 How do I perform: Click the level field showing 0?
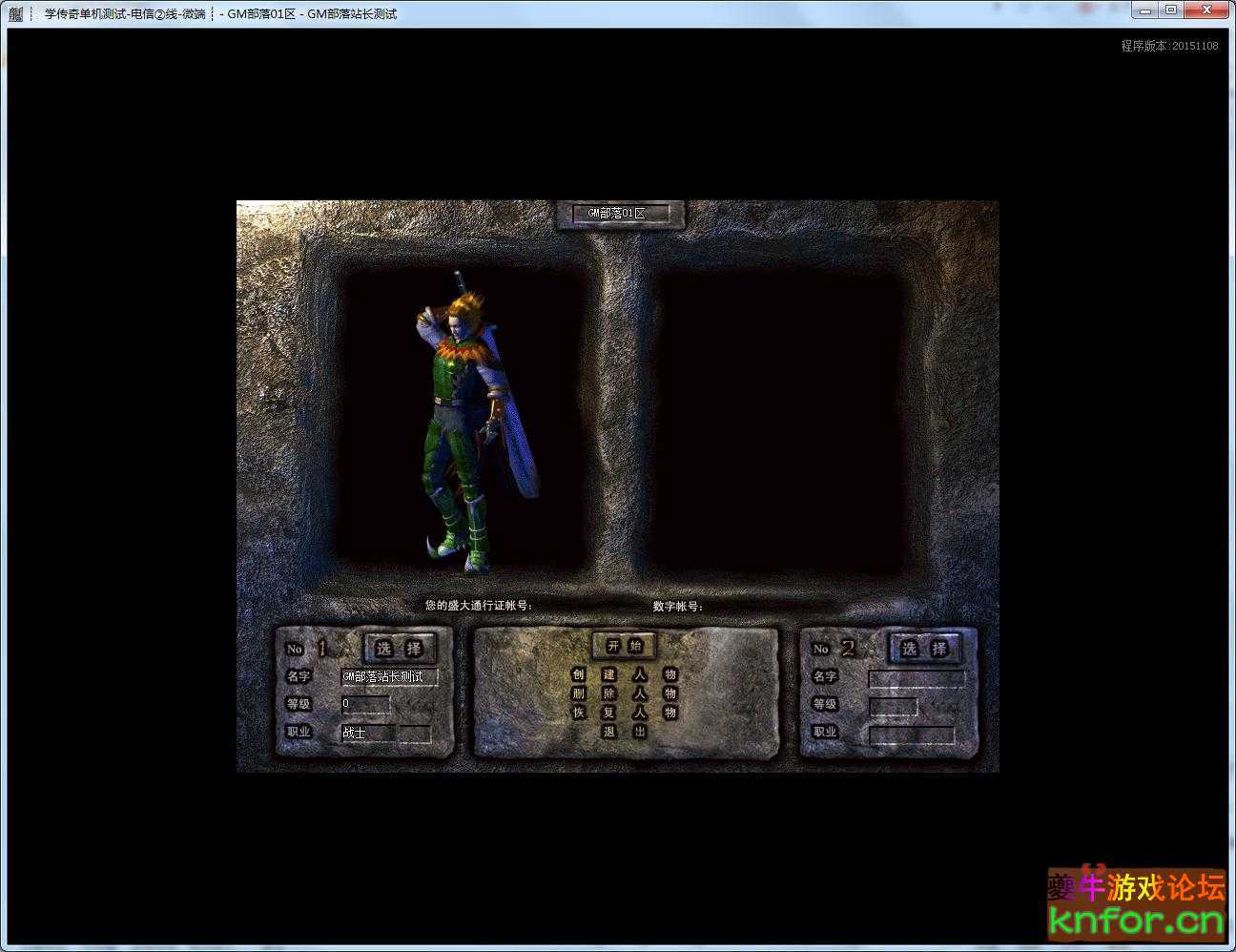[x=366, y=704]
